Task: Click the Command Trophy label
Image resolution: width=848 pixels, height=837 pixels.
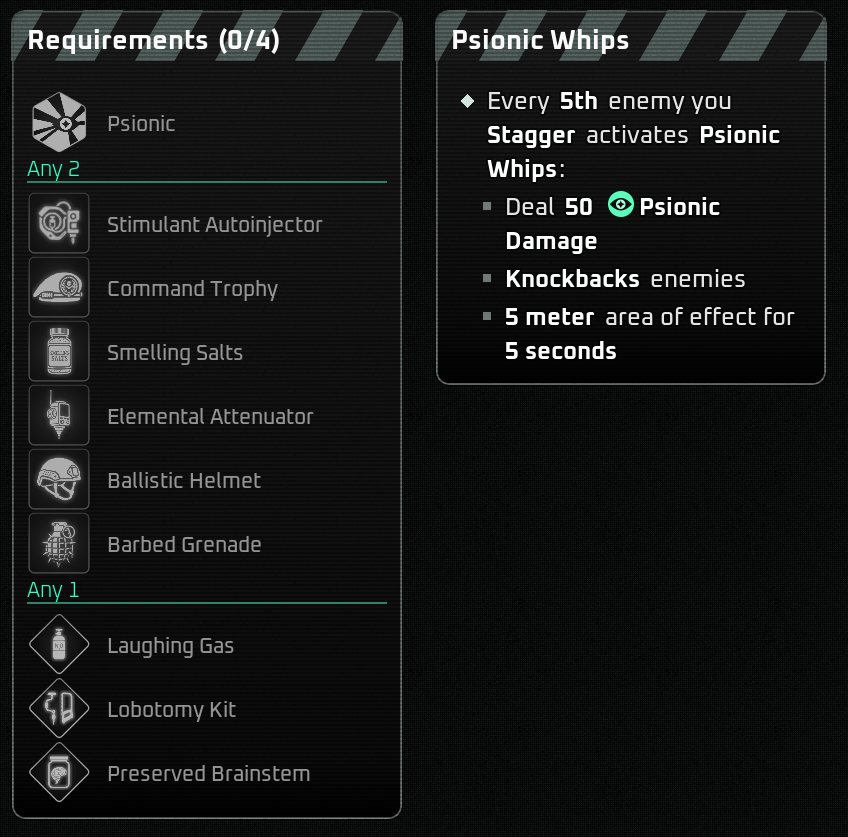Action: pos(192,288)
